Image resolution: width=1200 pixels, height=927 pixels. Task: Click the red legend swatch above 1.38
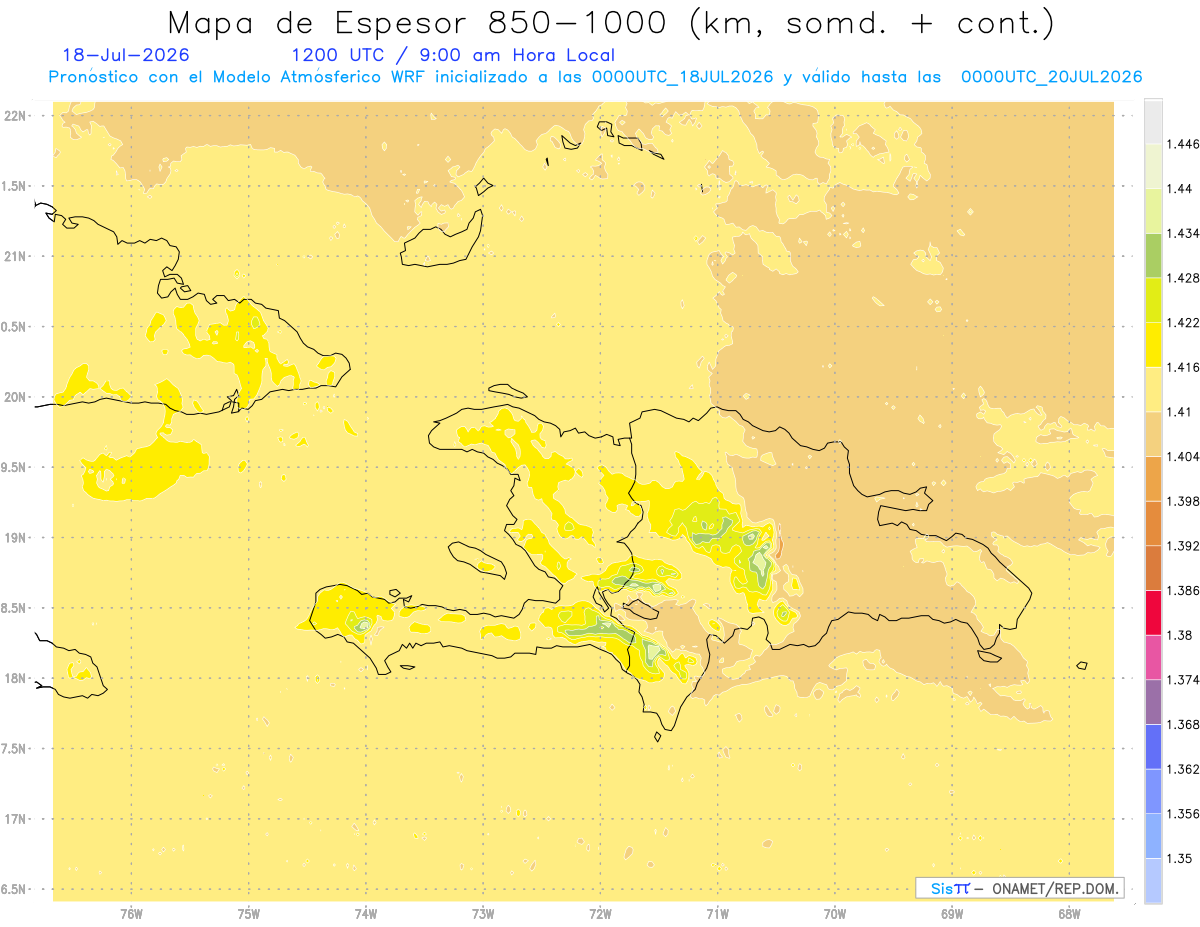click(x=1153, y=612)
